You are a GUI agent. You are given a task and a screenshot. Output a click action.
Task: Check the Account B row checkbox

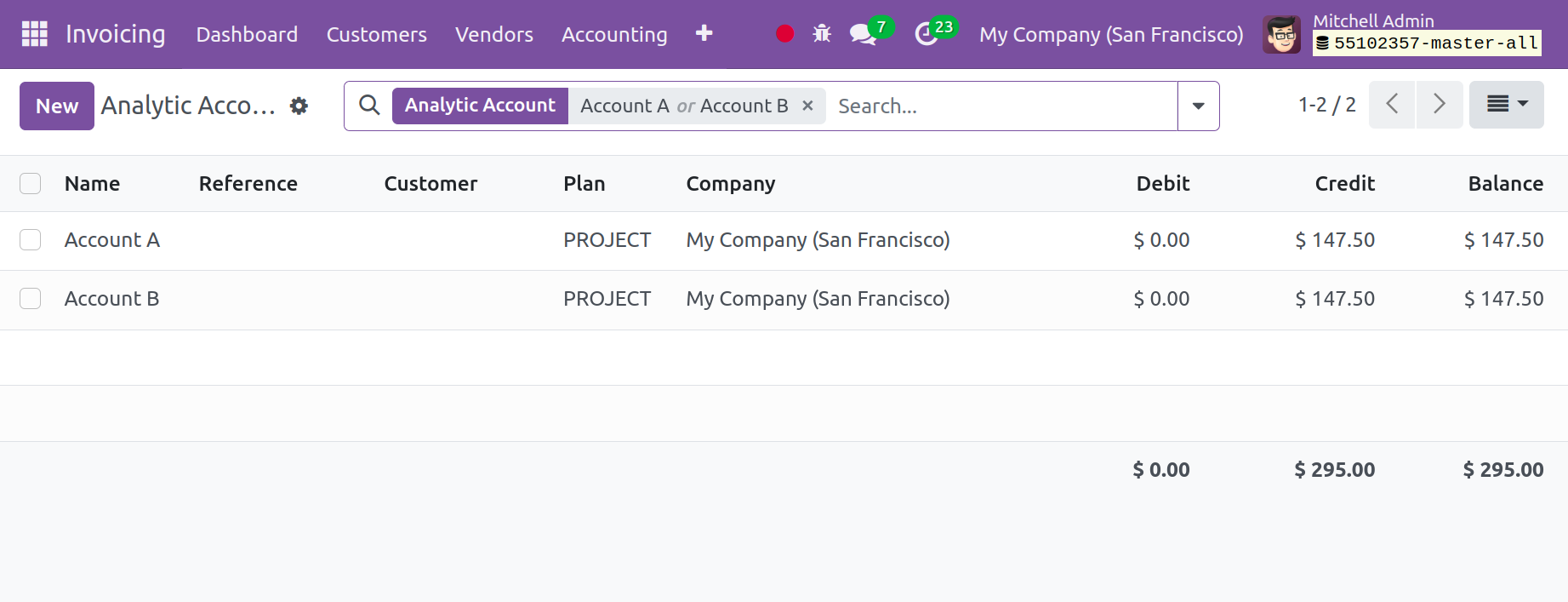31,299
